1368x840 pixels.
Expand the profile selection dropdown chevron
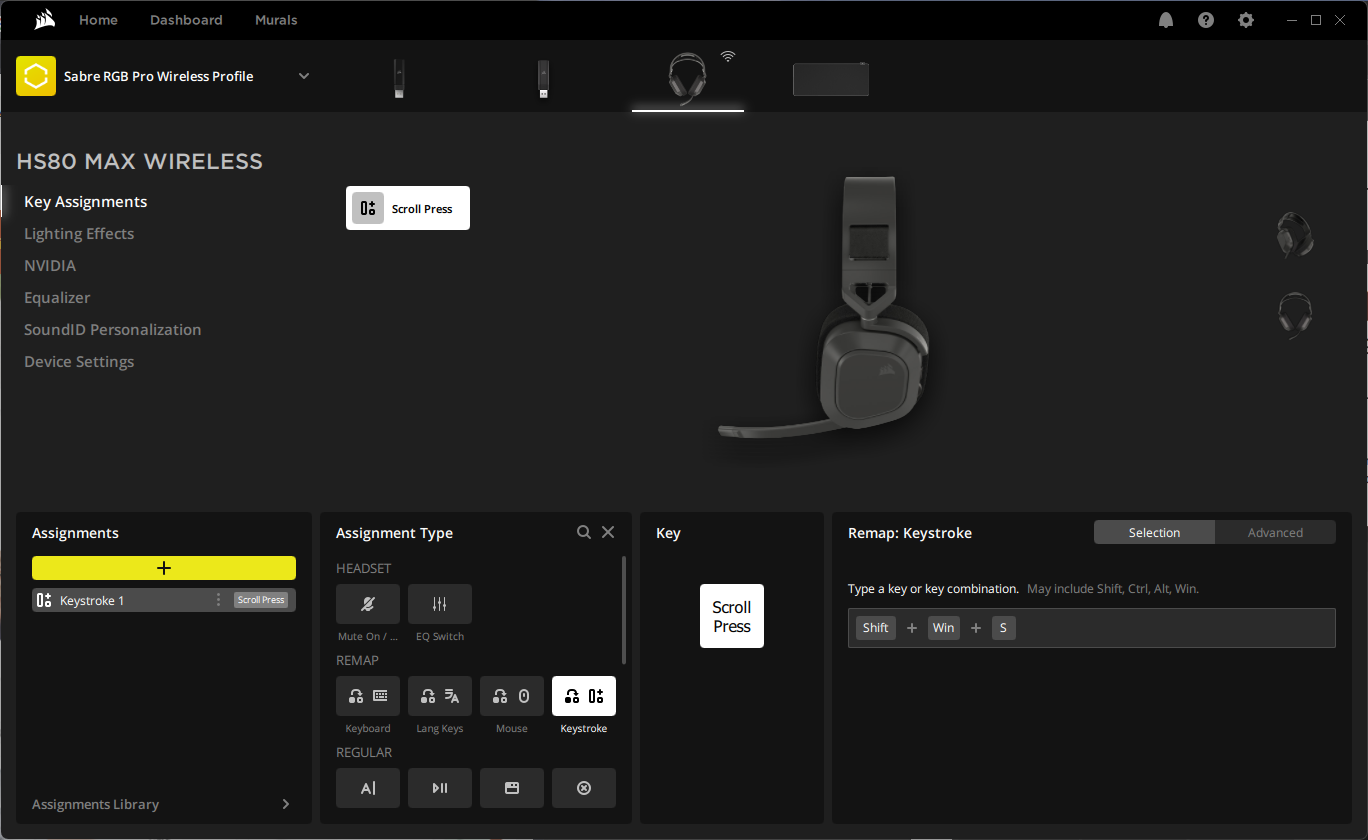tap(304, 76)
